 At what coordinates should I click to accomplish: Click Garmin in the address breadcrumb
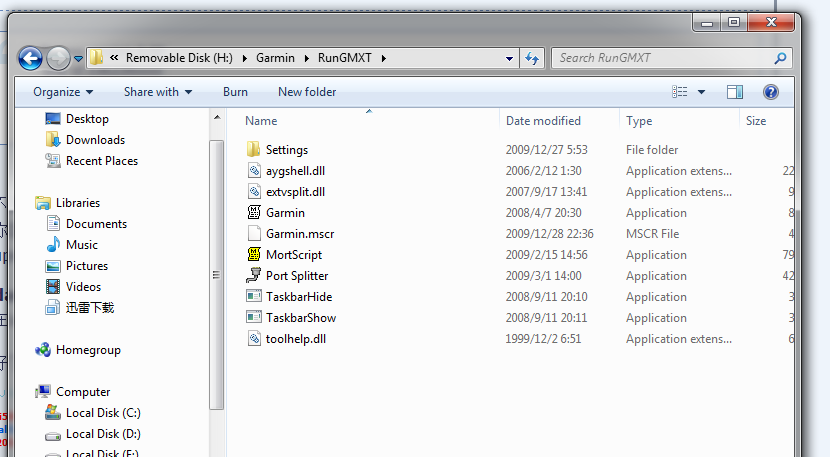pos(274,58)
